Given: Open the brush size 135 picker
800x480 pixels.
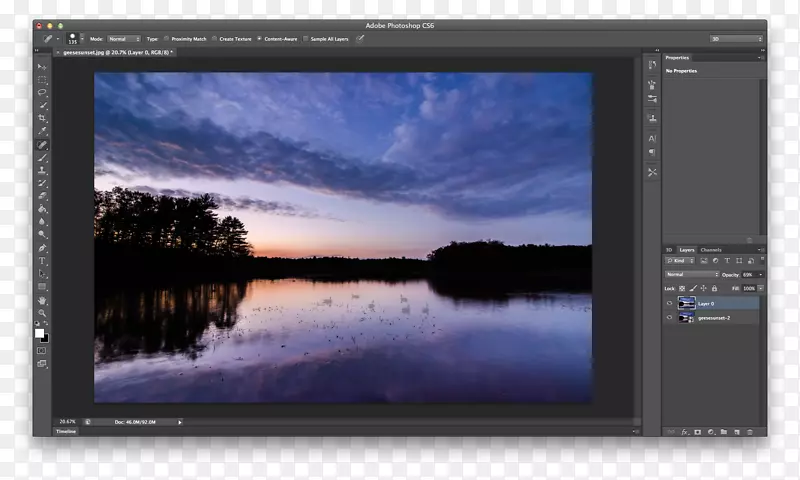Looking at the screenshot, I should click(x=74, y=39).
